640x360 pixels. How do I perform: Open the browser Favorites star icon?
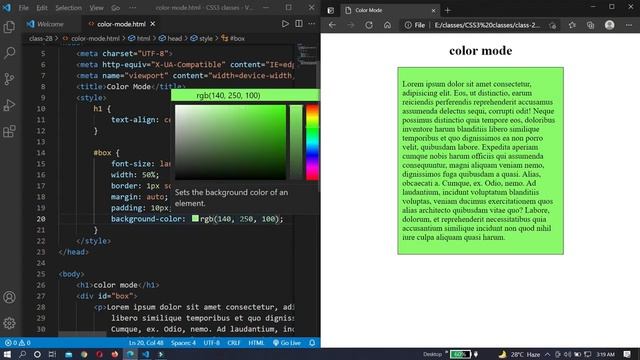(x=572, y=25)
